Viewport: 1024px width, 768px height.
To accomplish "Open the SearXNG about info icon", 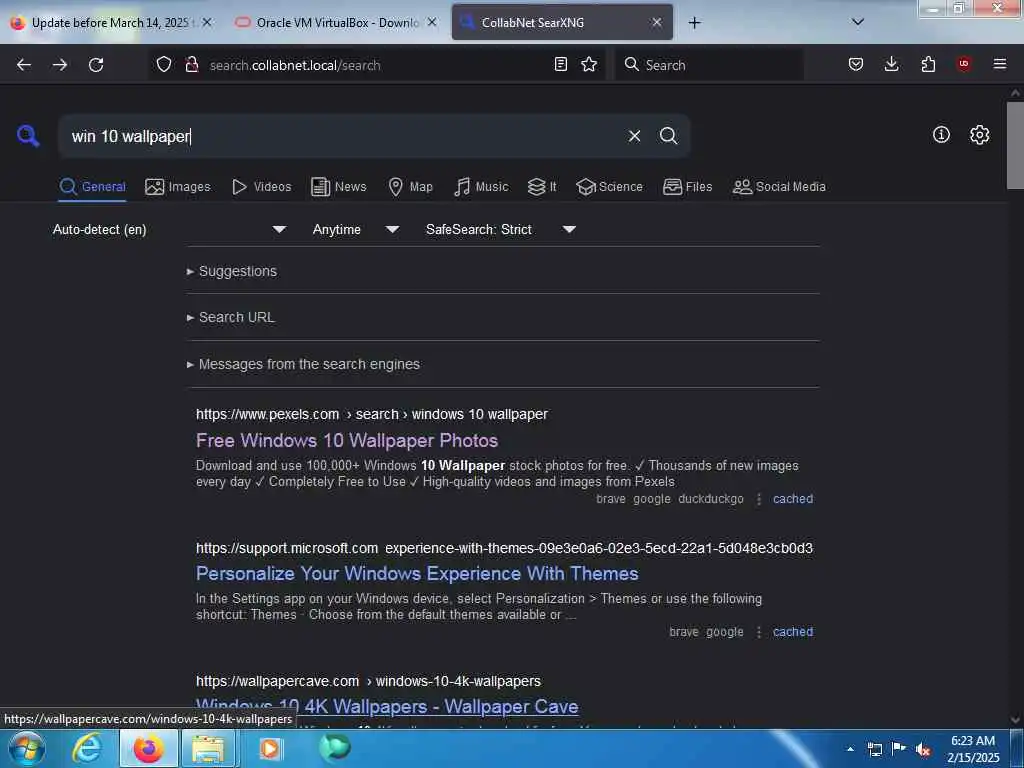I will click(x=941, y=135).
